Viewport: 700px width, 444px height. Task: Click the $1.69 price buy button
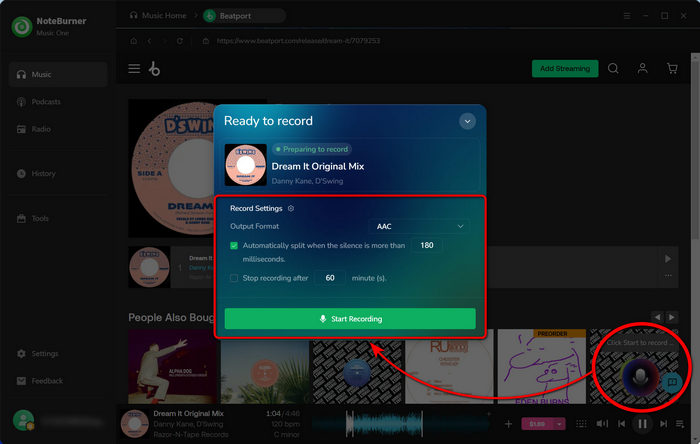[x=537, y=424]
